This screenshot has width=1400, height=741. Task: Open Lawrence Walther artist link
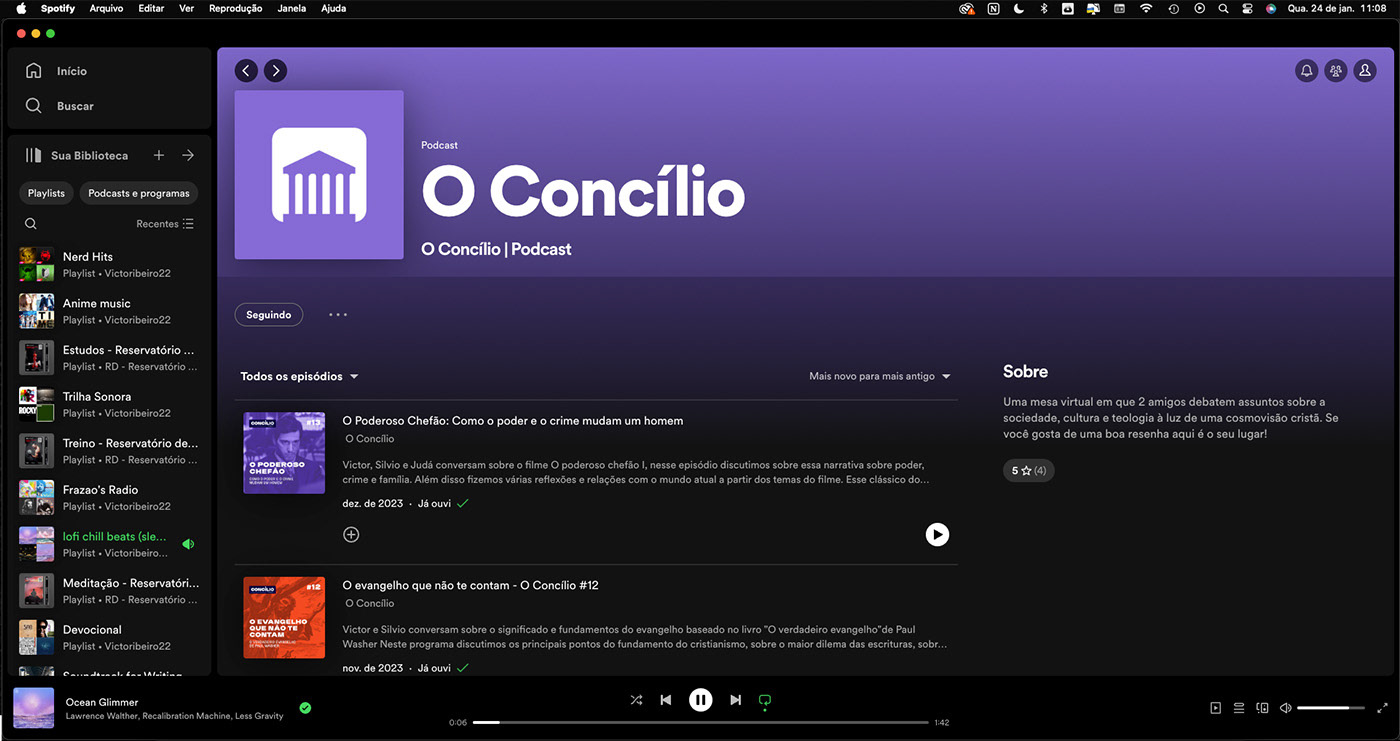click(101, 716)
